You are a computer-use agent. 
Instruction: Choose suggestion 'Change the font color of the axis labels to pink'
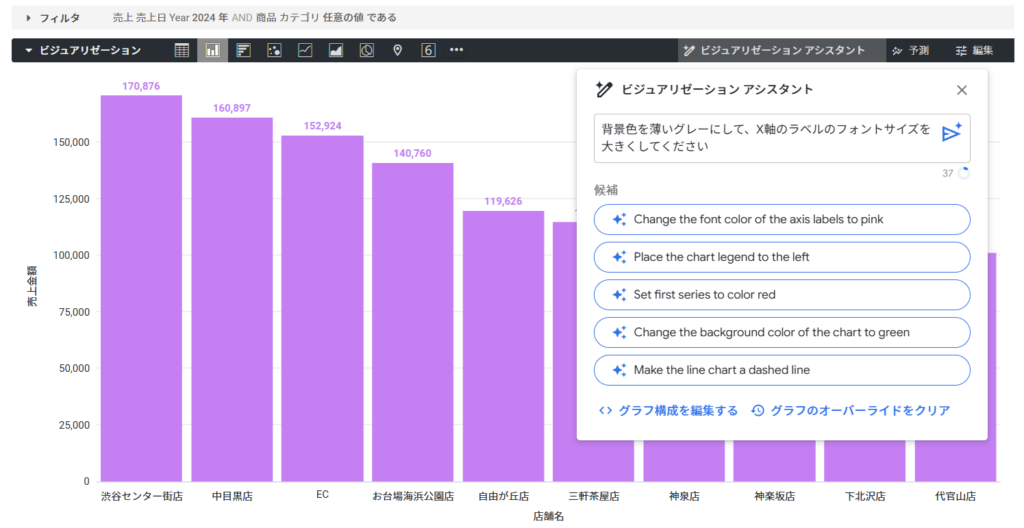point(782,220)
